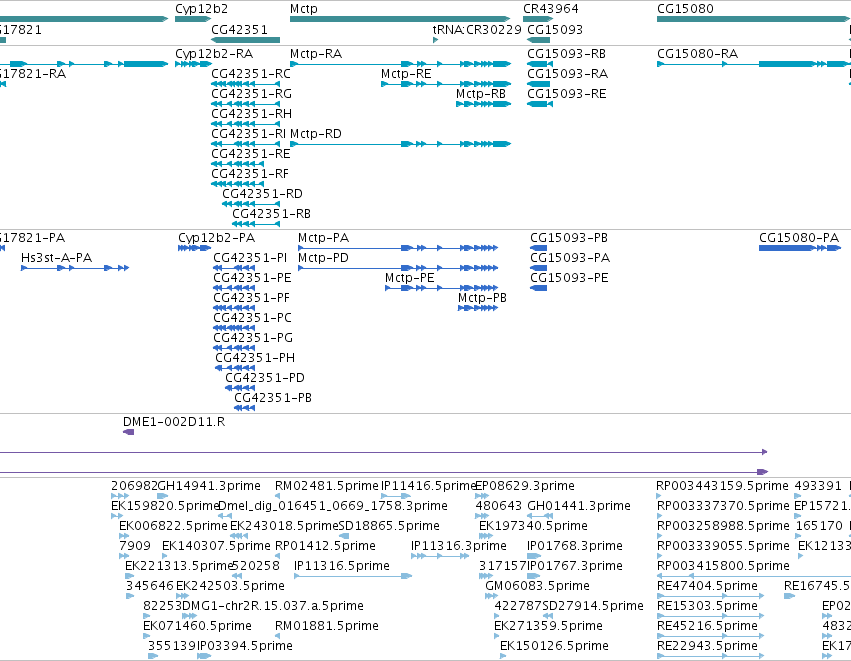
Task: Click the DME1-002D11.R feature
Action: pyautogui.click(x=174, y=422)
